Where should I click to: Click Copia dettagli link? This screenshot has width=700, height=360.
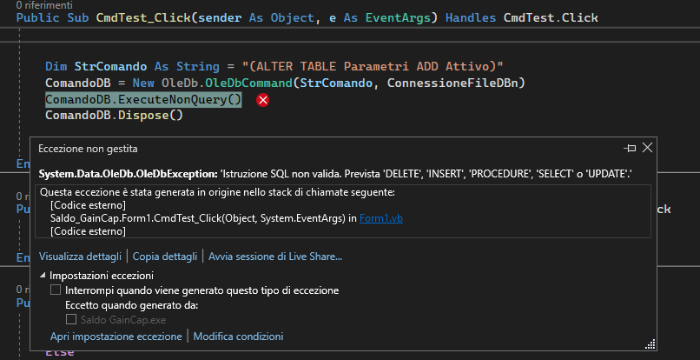point(165,257)
